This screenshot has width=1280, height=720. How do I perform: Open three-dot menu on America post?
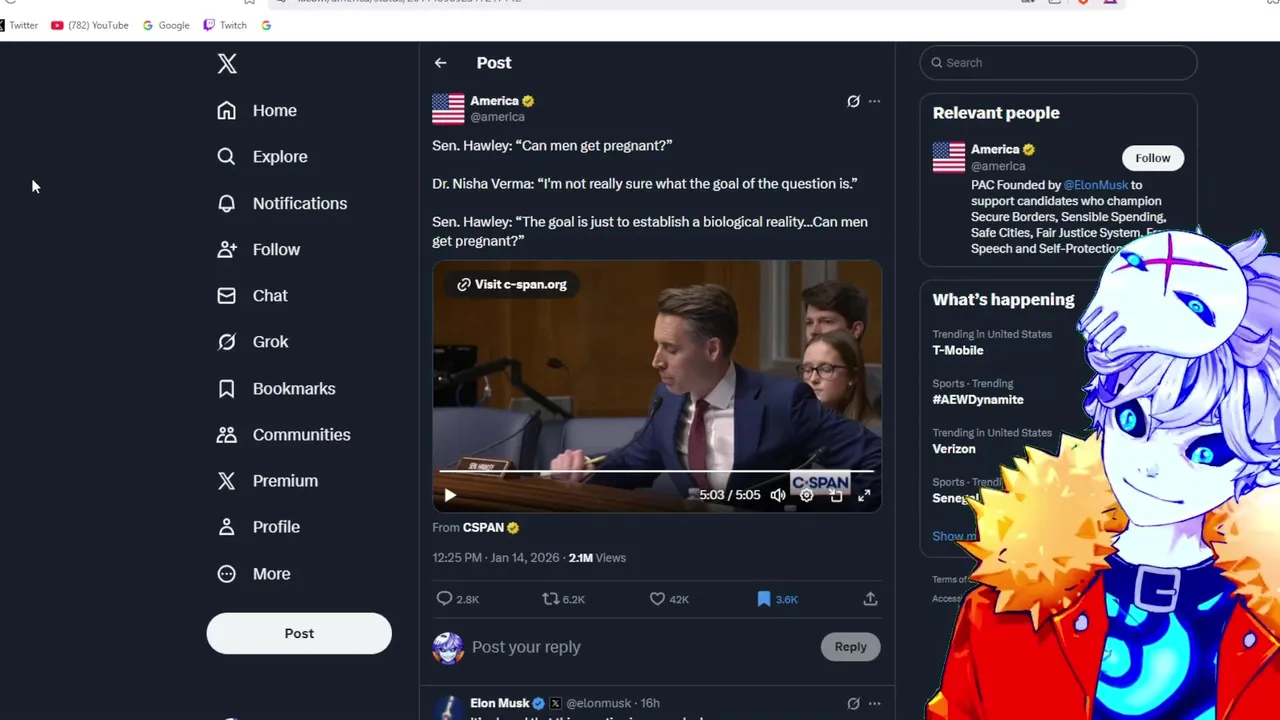tap(874, 101)
